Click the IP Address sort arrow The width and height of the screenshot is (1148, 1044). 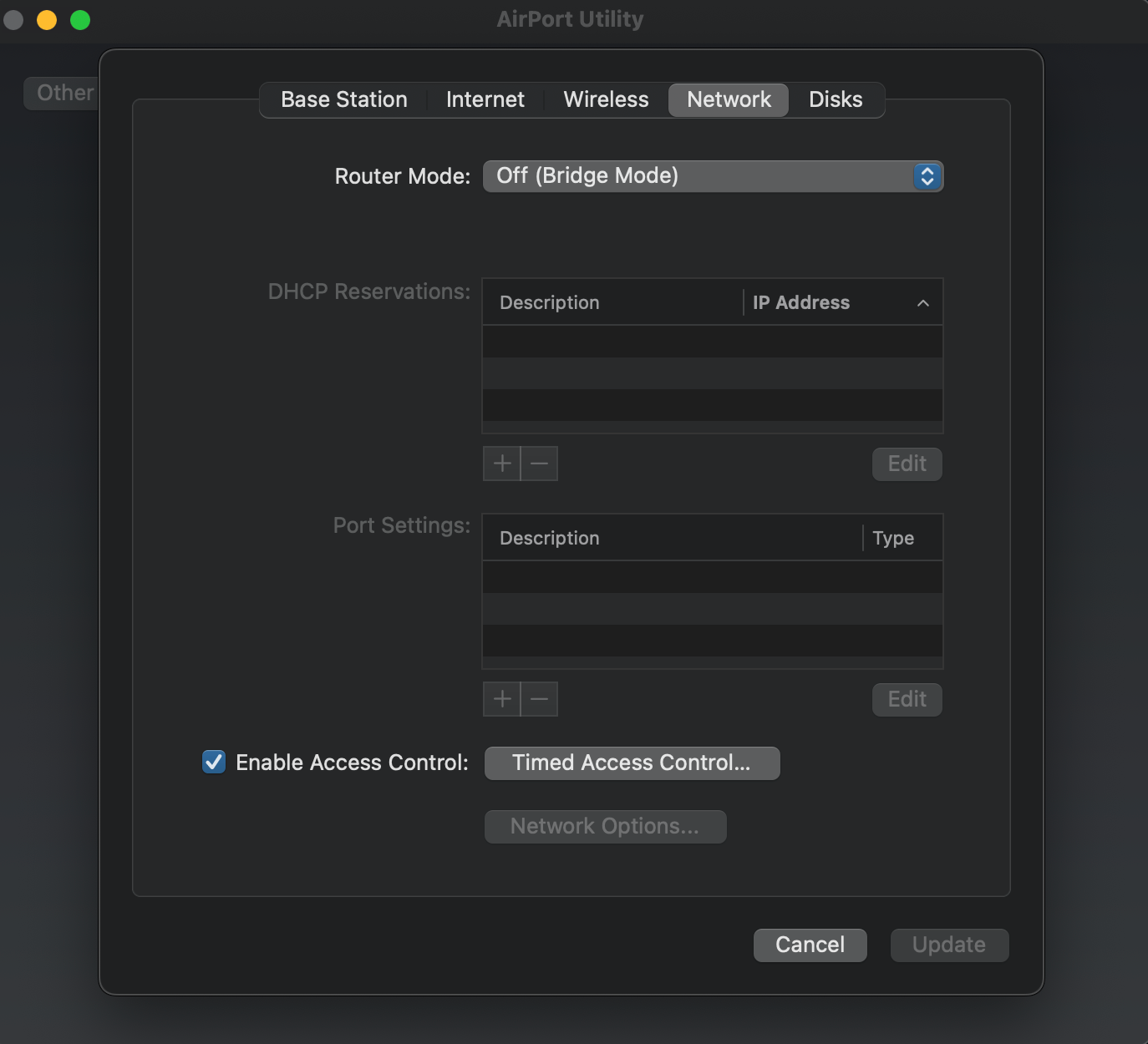click(x=923, y=303)
